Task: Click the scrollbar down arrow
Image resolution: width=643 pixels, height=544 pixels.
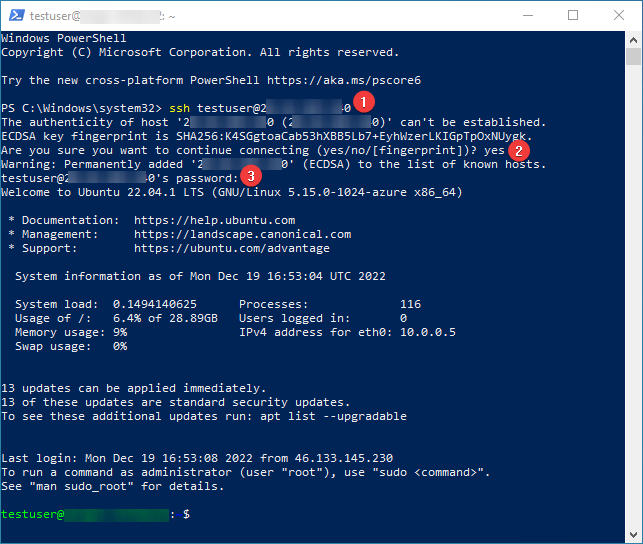Action: coord(634,535)
